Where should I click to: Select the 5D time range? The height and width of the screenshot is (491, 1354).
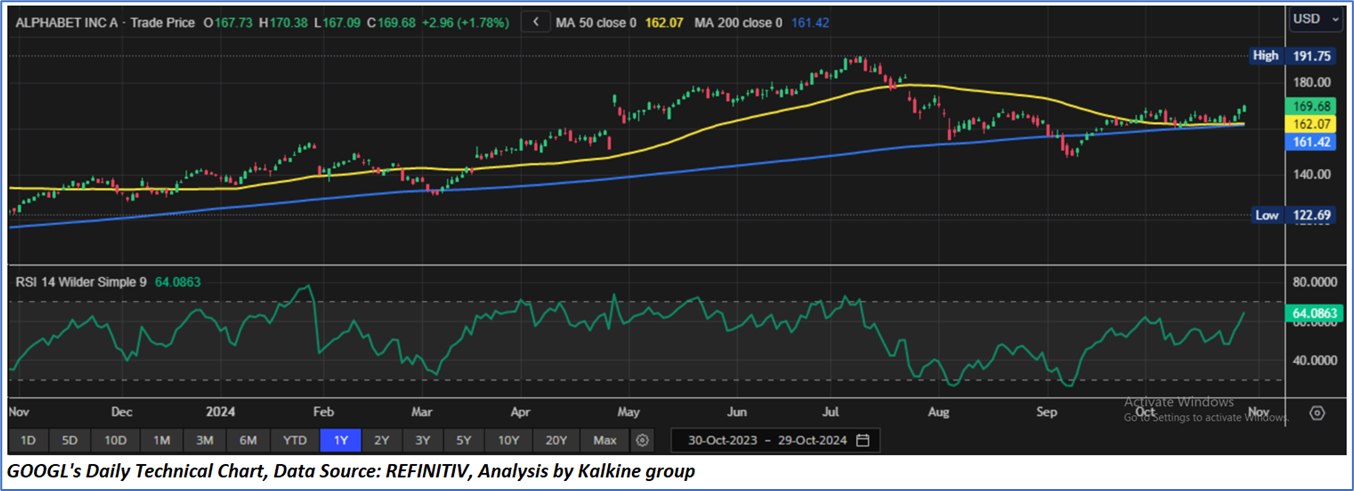[69, 440]
